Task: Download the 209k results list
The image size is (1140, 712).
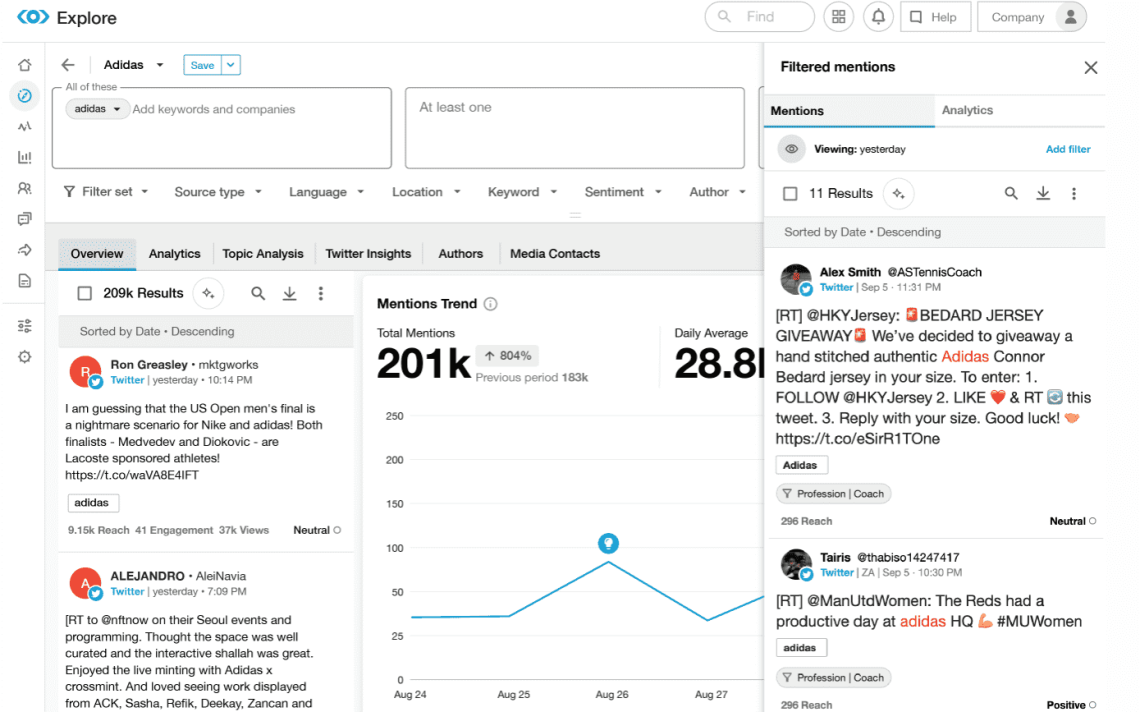Action: pos(290,293)
